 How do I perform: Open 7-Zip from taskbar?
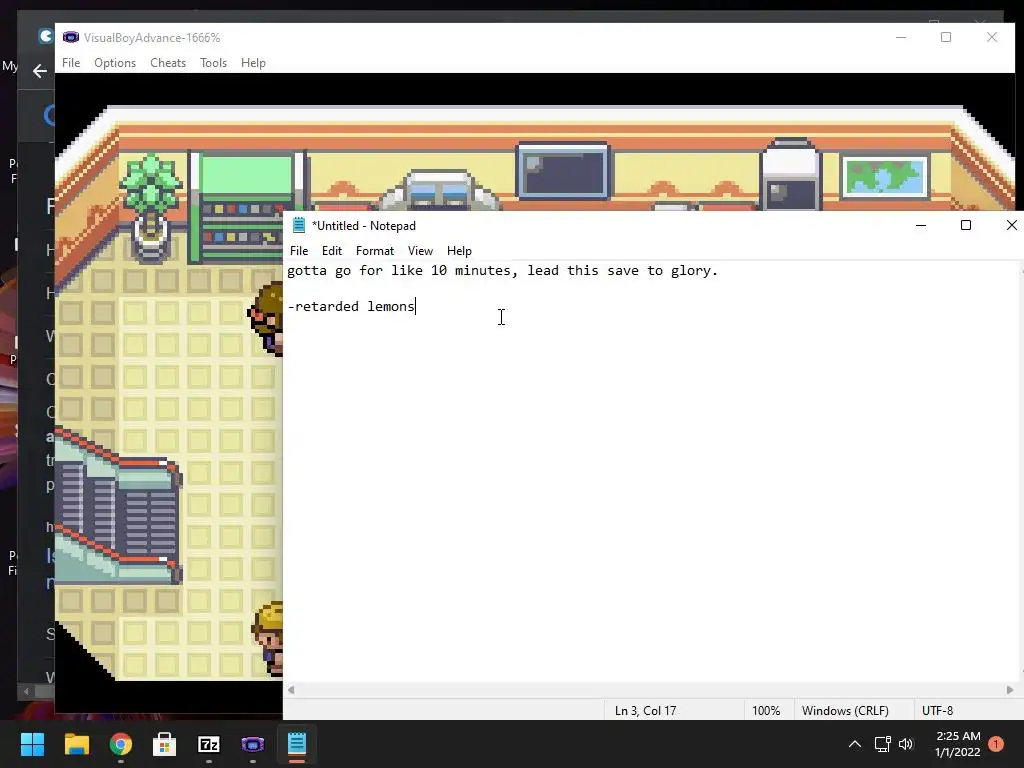209,744
